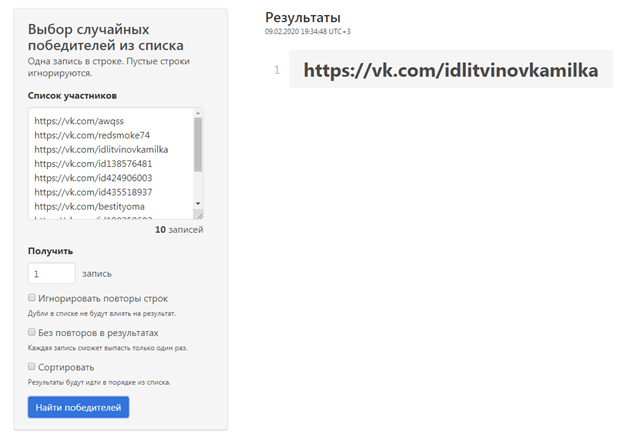Enable Игнорировать повторы строк checkbox
The image size is (628, 440).
(32, 297)
